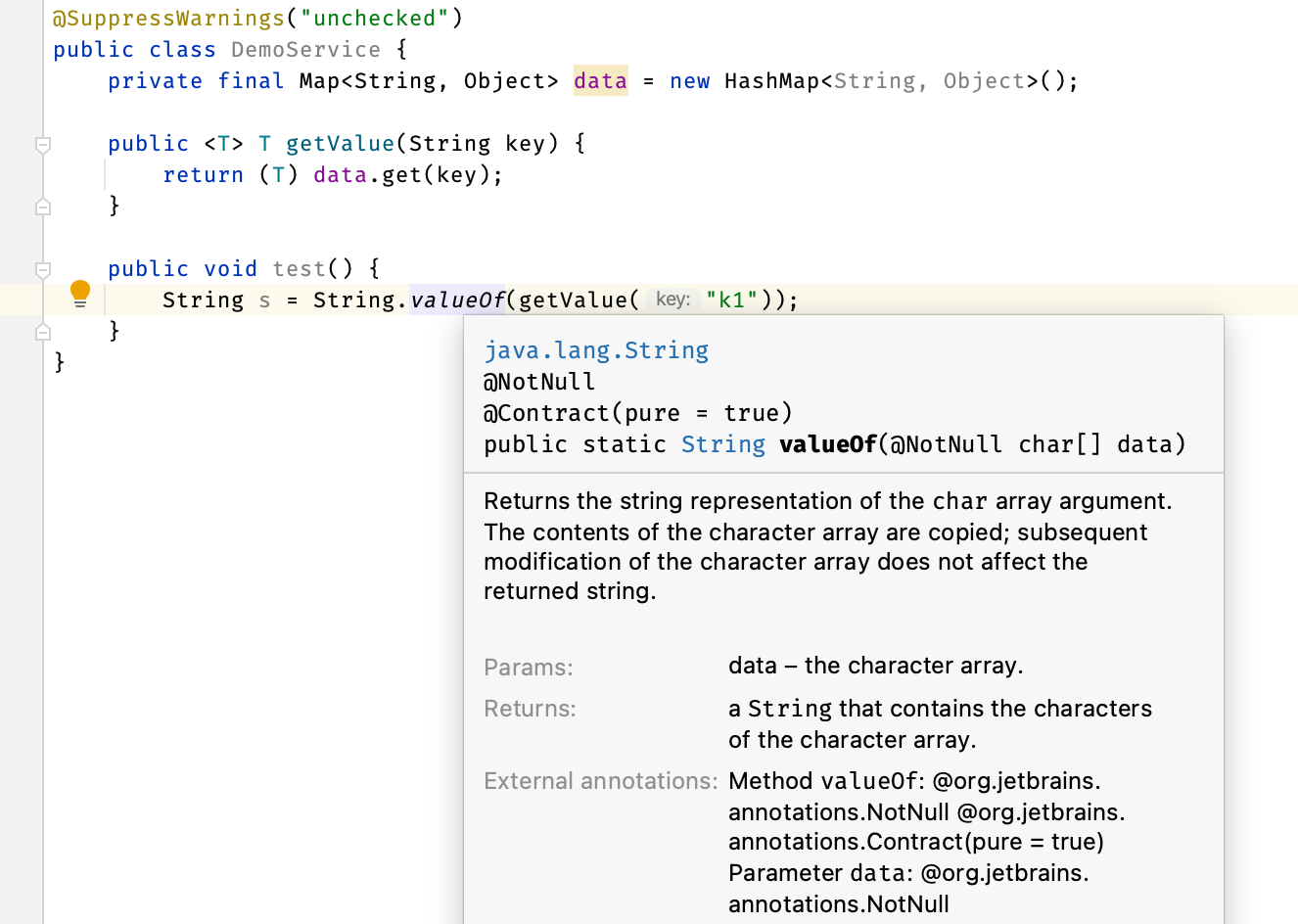This screenshot has width=1298, height=924.
Task: Click the DemoService class name
Action: click(x=305, y=49)
